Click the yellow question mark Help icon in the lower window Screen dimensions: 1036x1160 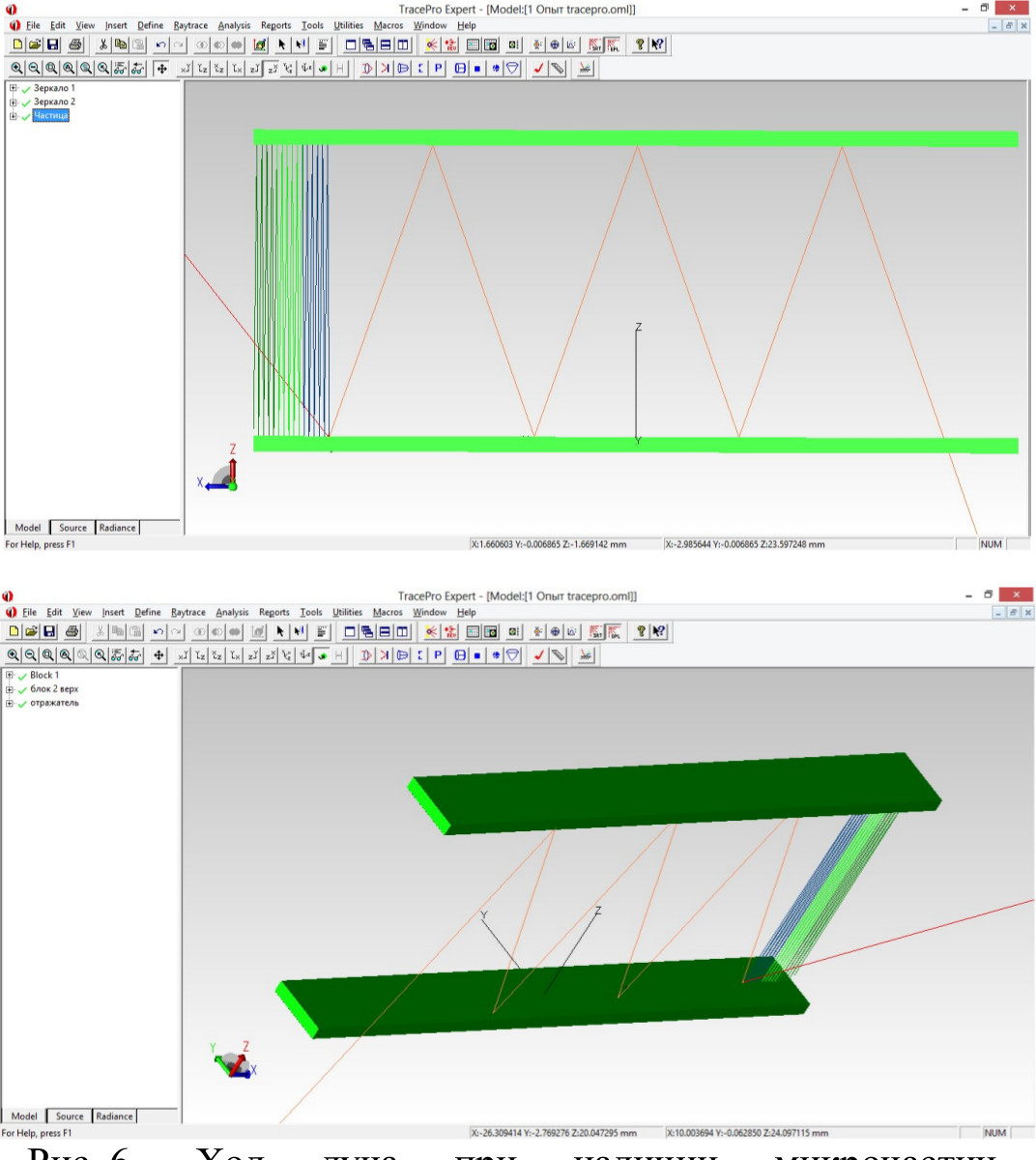pyautogui.click(x=640, y=631)
